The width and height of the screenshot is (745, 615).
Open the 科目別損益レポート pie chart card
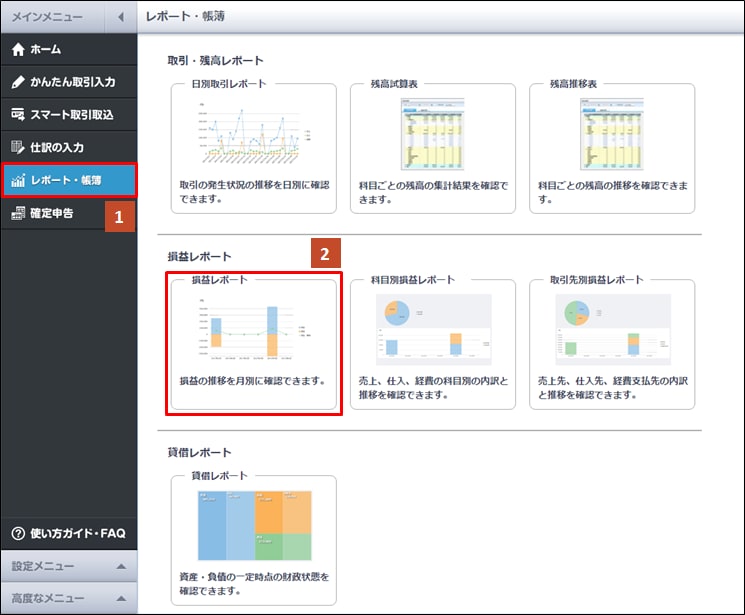point(432,330)
